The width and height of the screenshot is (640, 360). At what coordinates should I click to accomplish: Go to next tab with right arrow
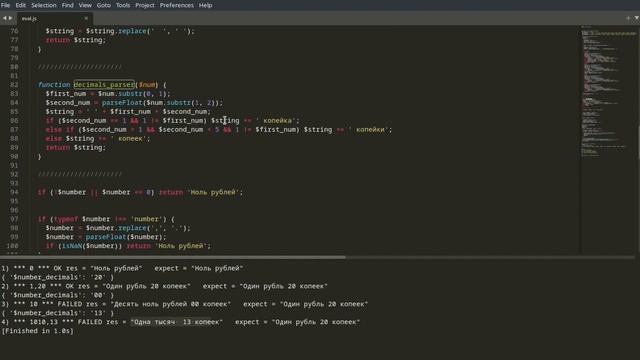[x=11, y=18]
